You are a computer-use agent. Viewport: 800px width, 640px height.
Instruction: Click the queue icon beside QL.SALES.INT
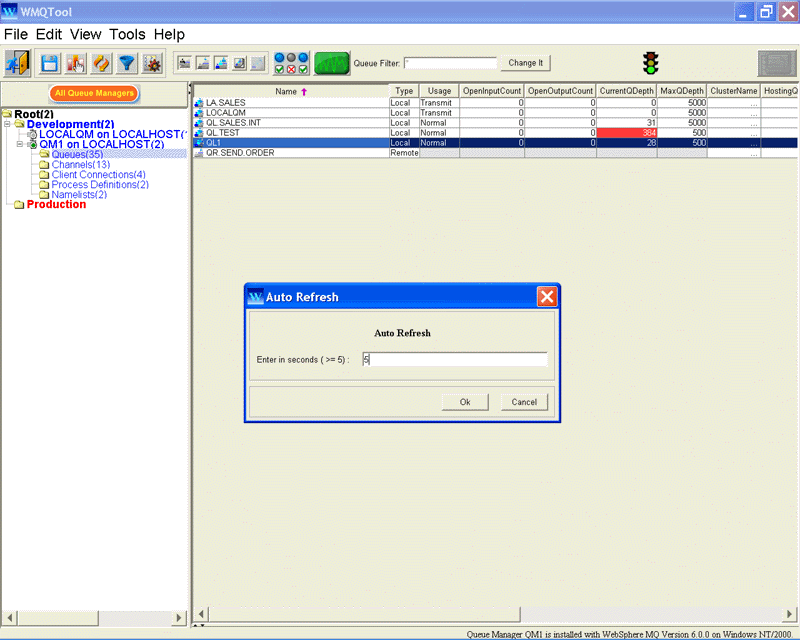coord(199,123)
